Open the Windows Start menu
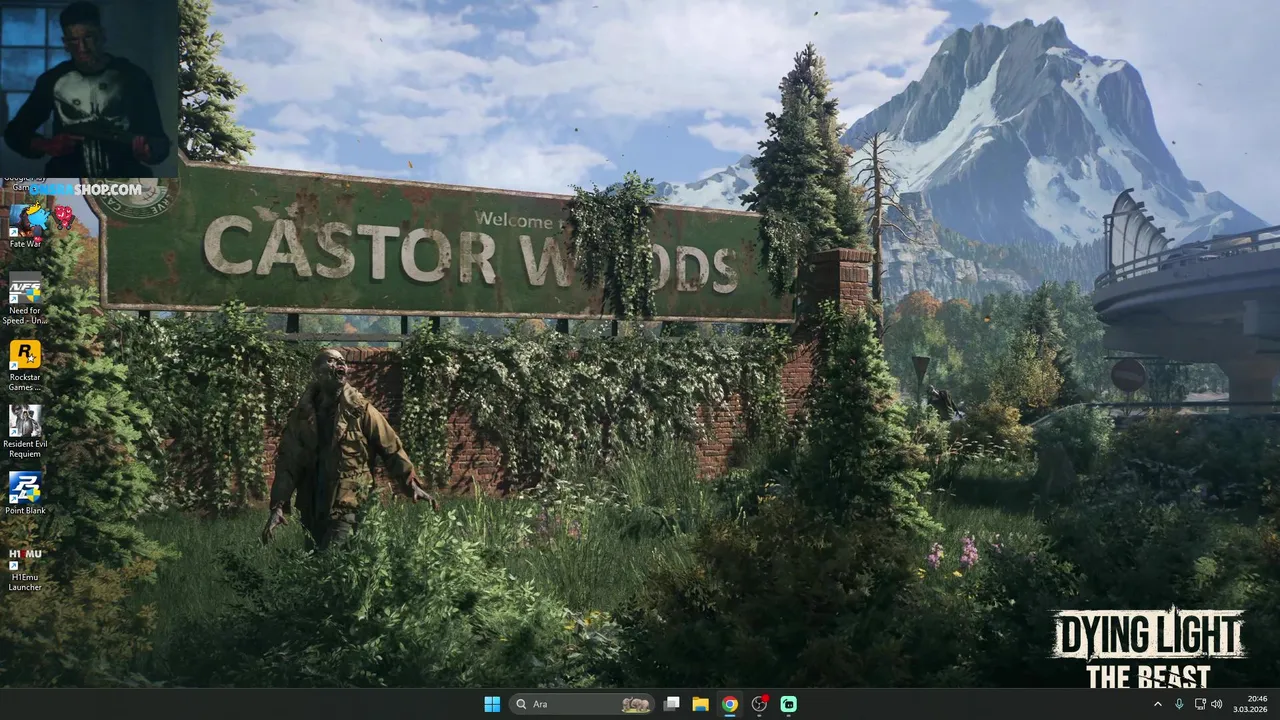This screenshot has width=1280, height=720. tap(492, 704)
